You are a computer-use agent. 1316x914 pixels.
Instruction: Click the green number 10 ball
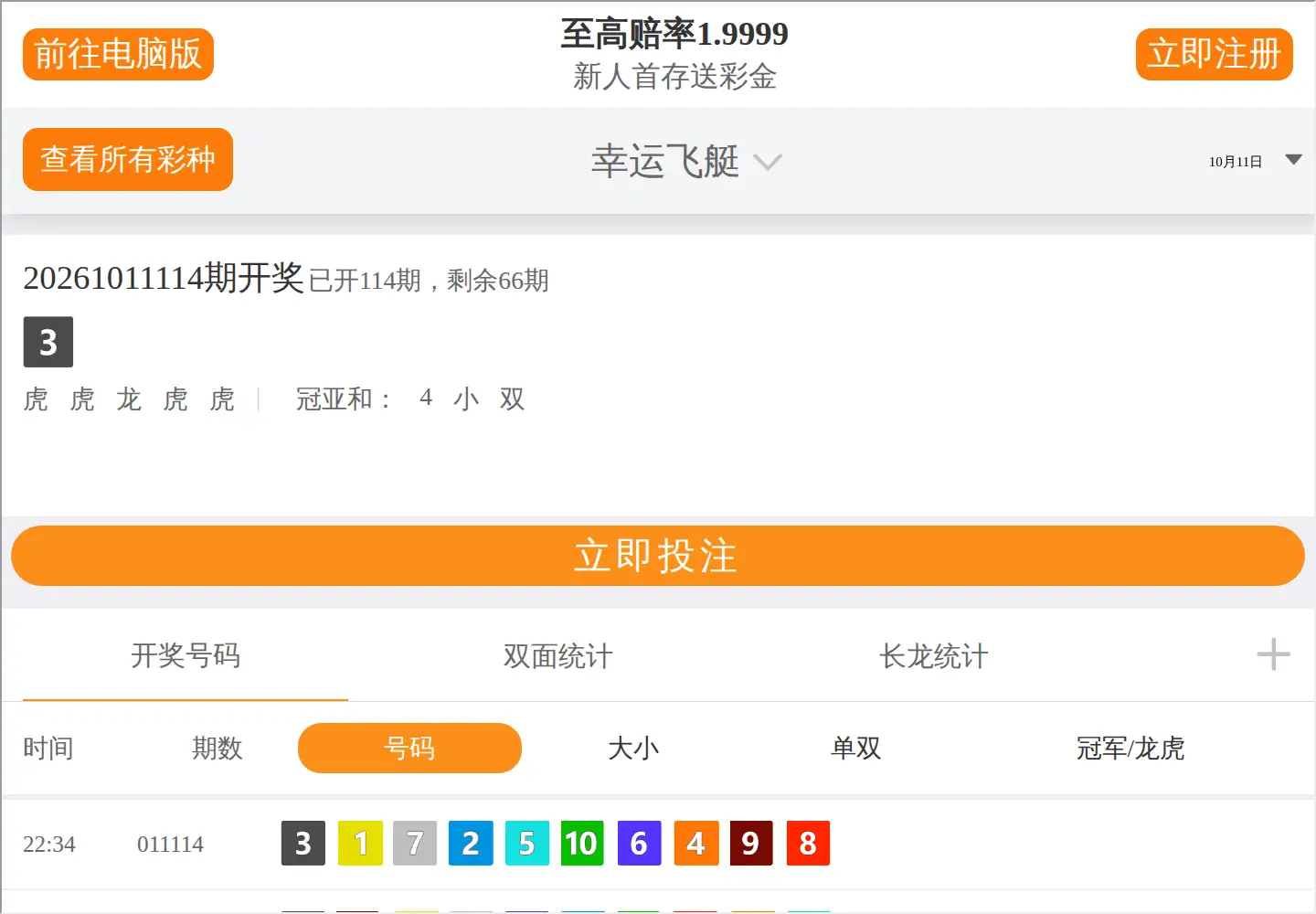(582, 843)
